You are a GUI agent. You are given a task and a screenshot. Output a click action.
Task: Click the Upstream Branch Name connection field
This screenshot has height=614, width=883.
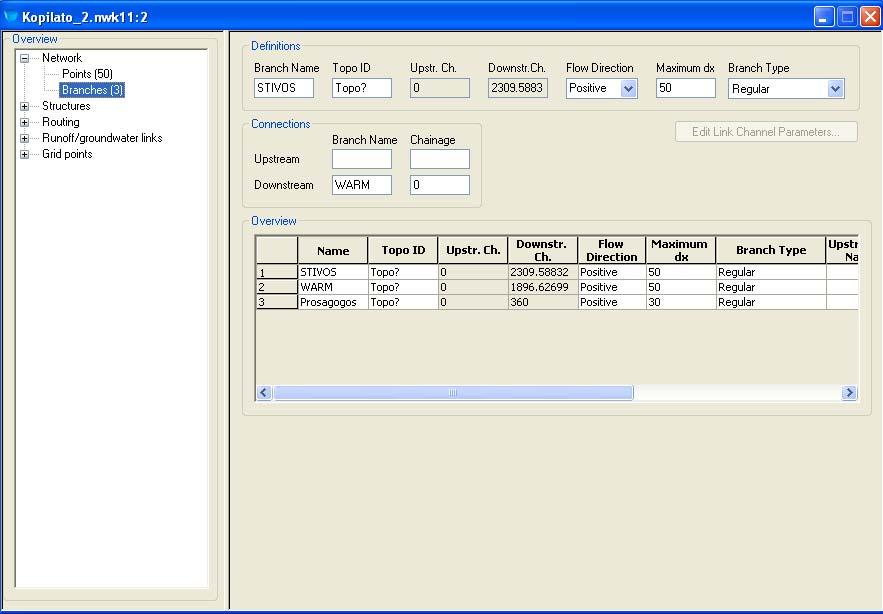(362, 159)
